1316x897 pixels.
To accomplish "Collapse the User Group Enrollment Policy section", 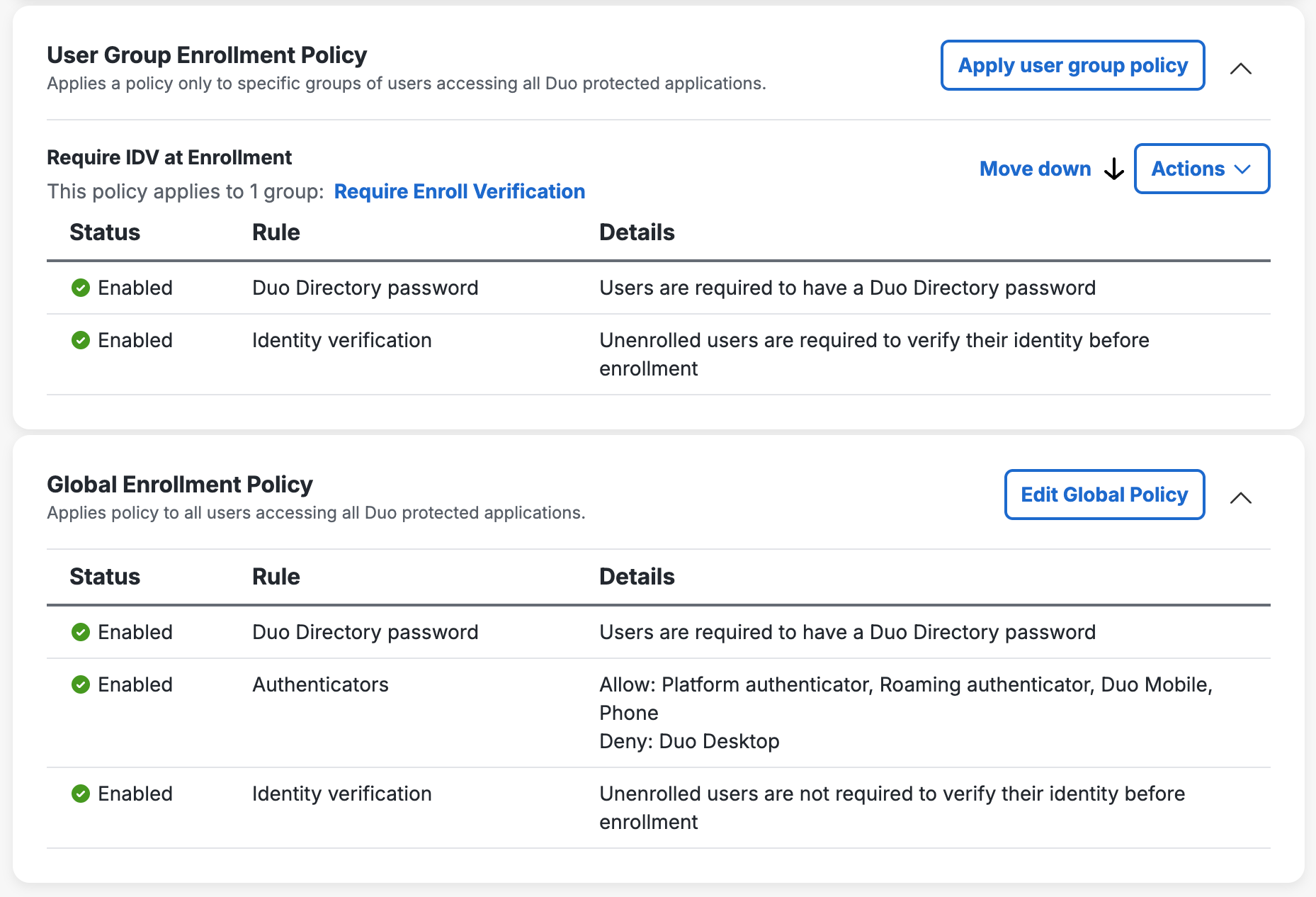I will tap(1242, 69).
